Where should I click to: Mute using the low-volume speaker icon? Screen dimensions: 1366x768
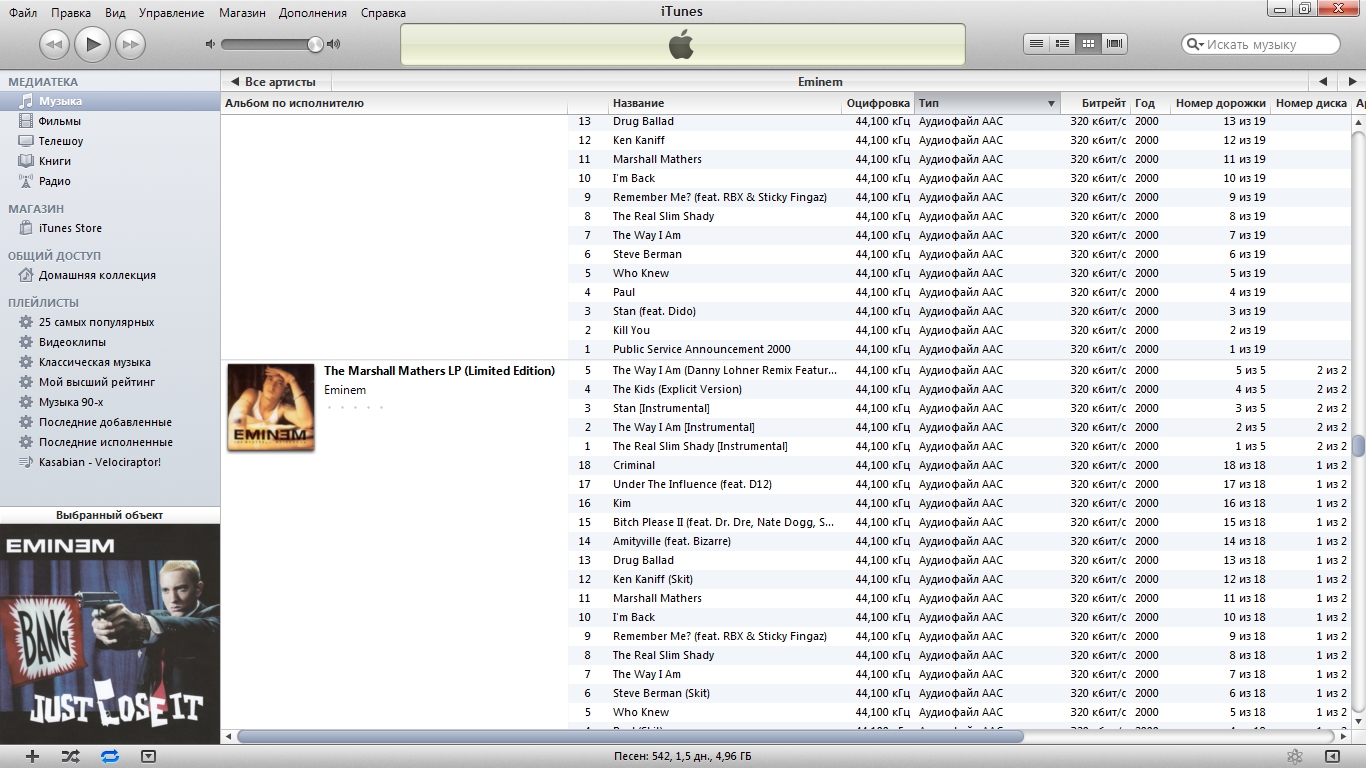tap(210, 44)
